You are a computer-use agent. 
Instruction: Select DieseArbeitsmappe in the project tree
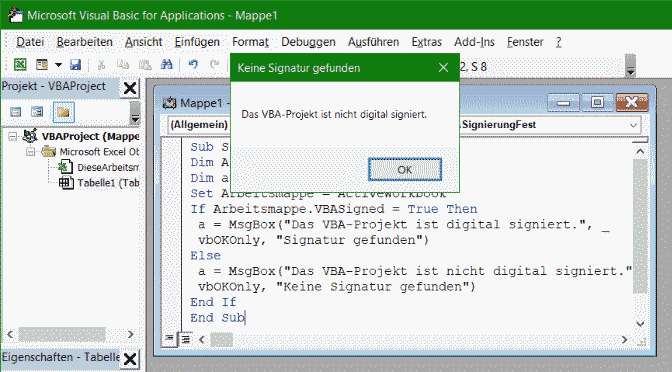click(107, 168)
